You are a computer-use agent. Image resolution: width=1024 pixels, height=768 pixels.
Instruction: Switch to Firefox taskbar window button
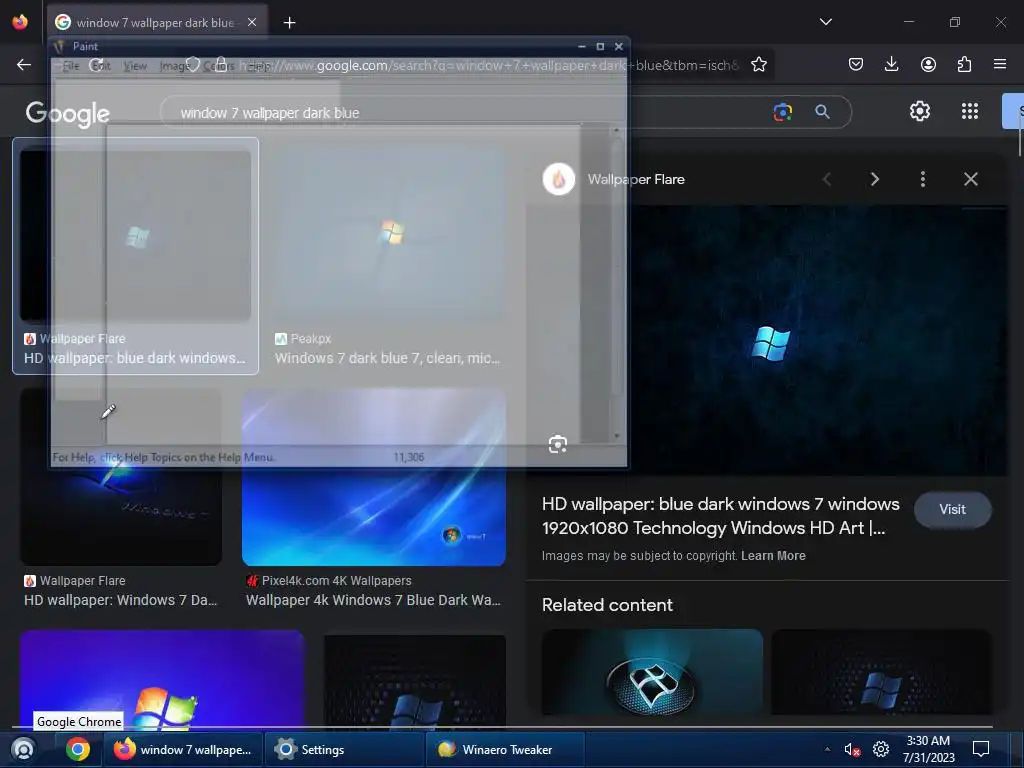point(183,750)
